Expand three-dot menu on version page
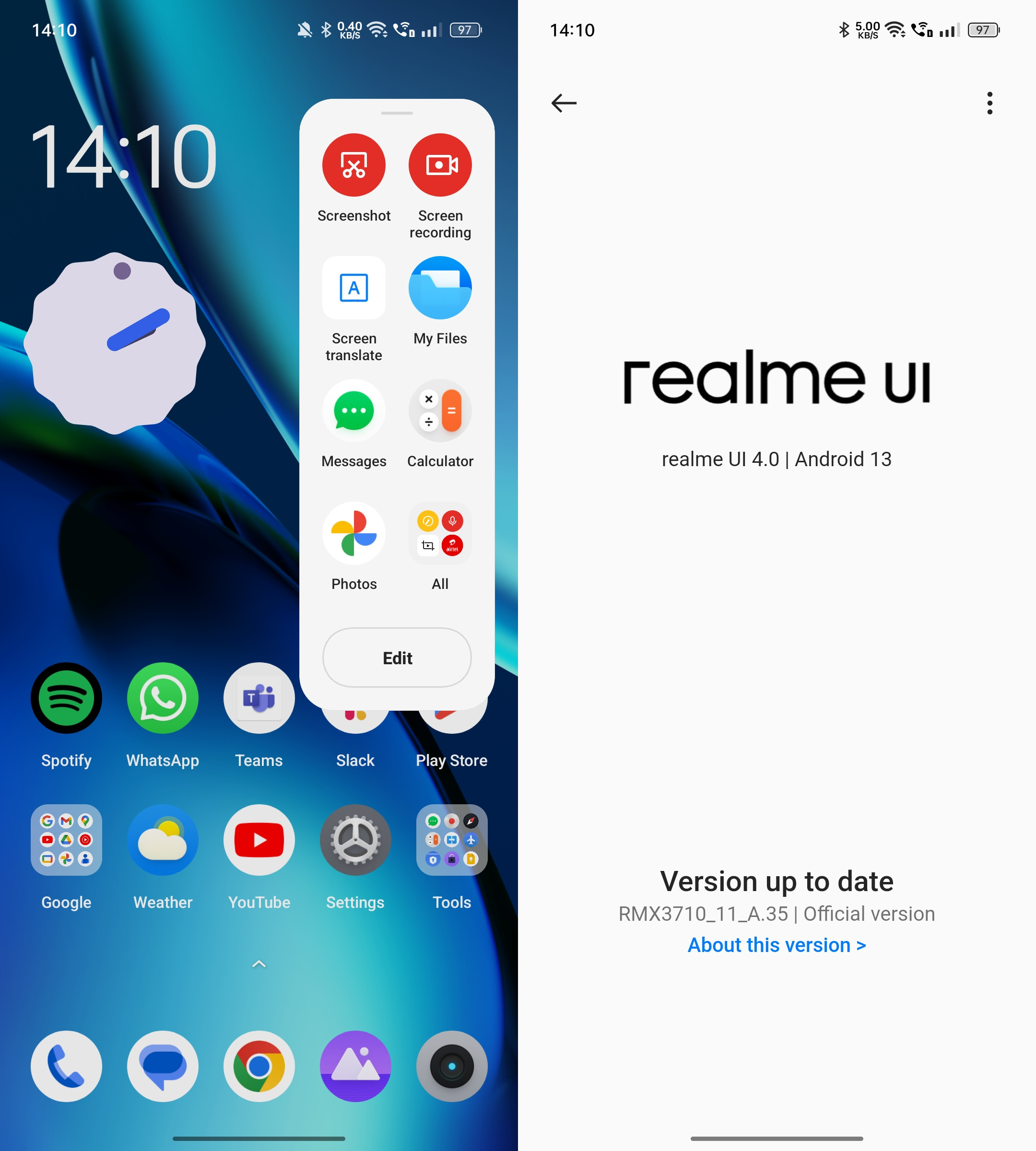Screen dimensions: 1036x1151 point(989,103)
